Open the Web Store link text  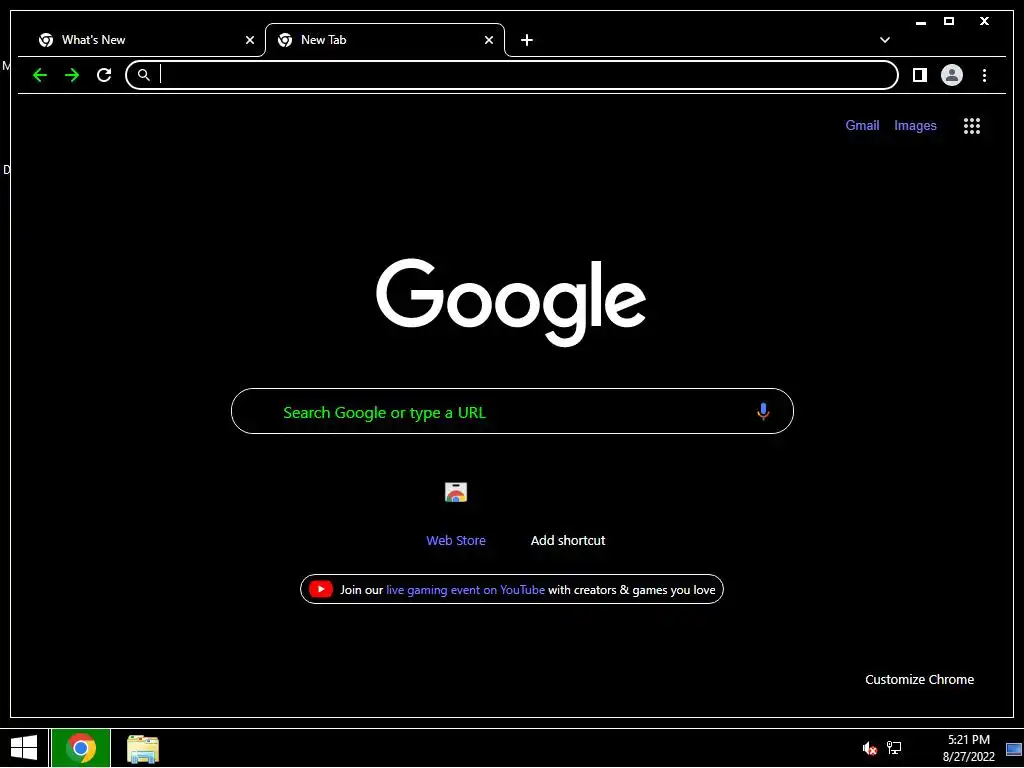click(456, 540)
